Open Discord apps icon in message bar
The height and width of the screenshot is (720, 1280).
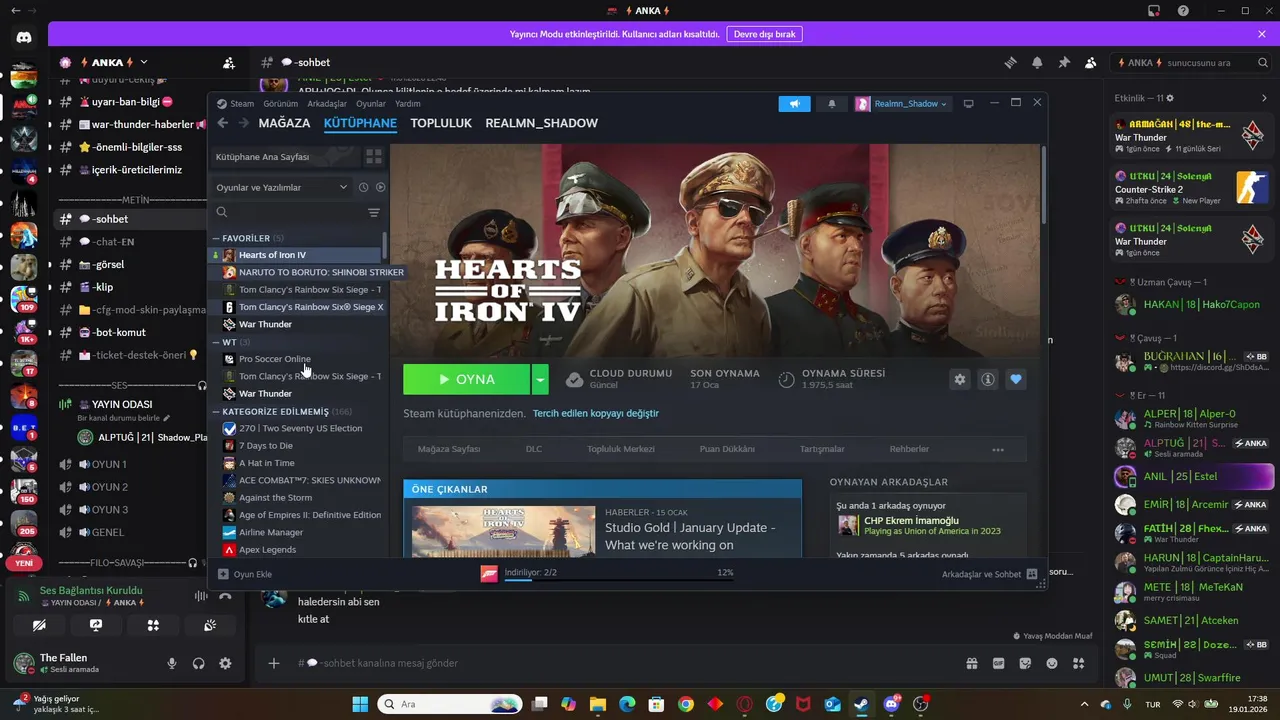pos(1078,663)
